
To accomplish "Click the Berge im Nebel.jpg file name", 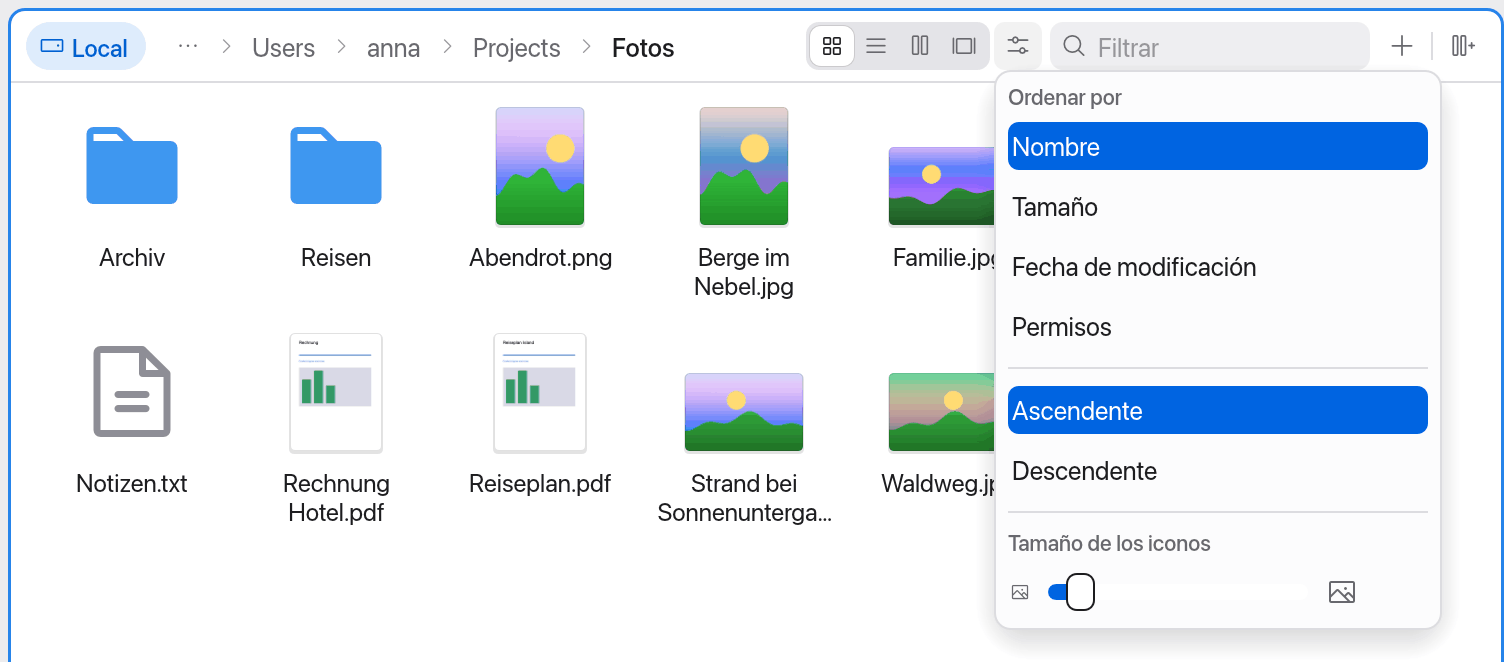I will pos(744,273).
